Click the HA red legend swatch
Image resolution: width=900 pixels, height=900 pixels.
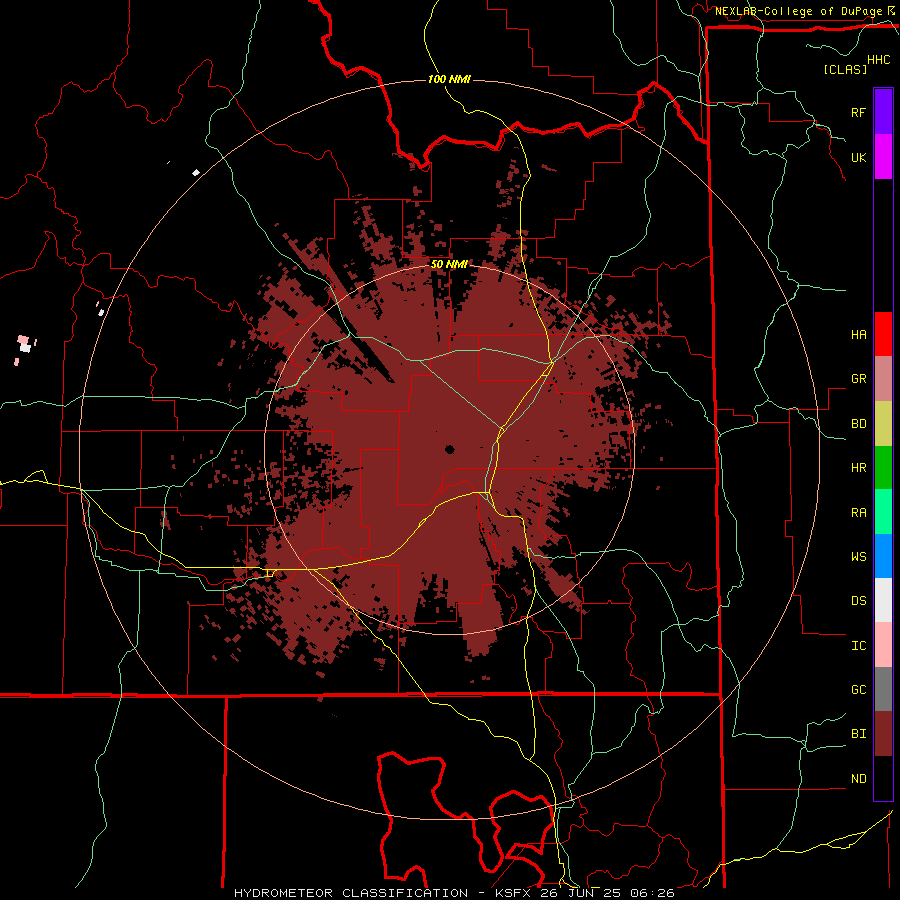click(883, 334)
